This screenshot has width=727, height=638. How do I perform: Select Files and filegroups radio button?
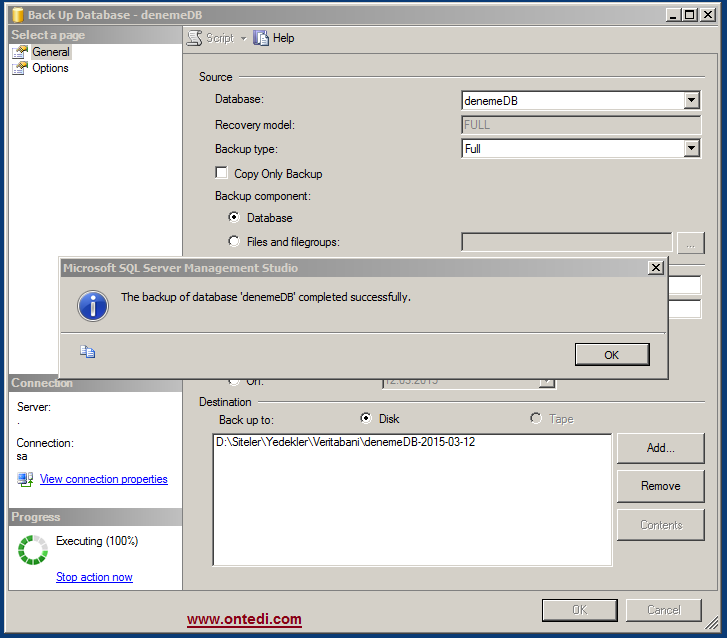pos(234,241)
